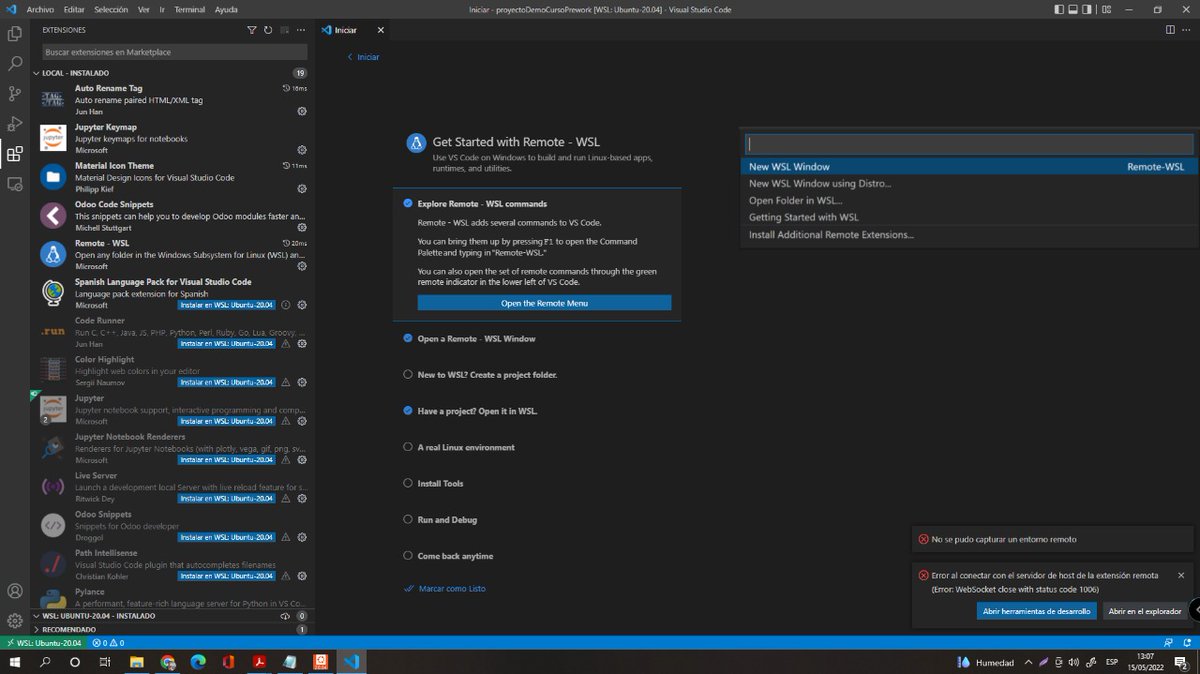Open errors and warnings status bar item

tap(108, 642)
